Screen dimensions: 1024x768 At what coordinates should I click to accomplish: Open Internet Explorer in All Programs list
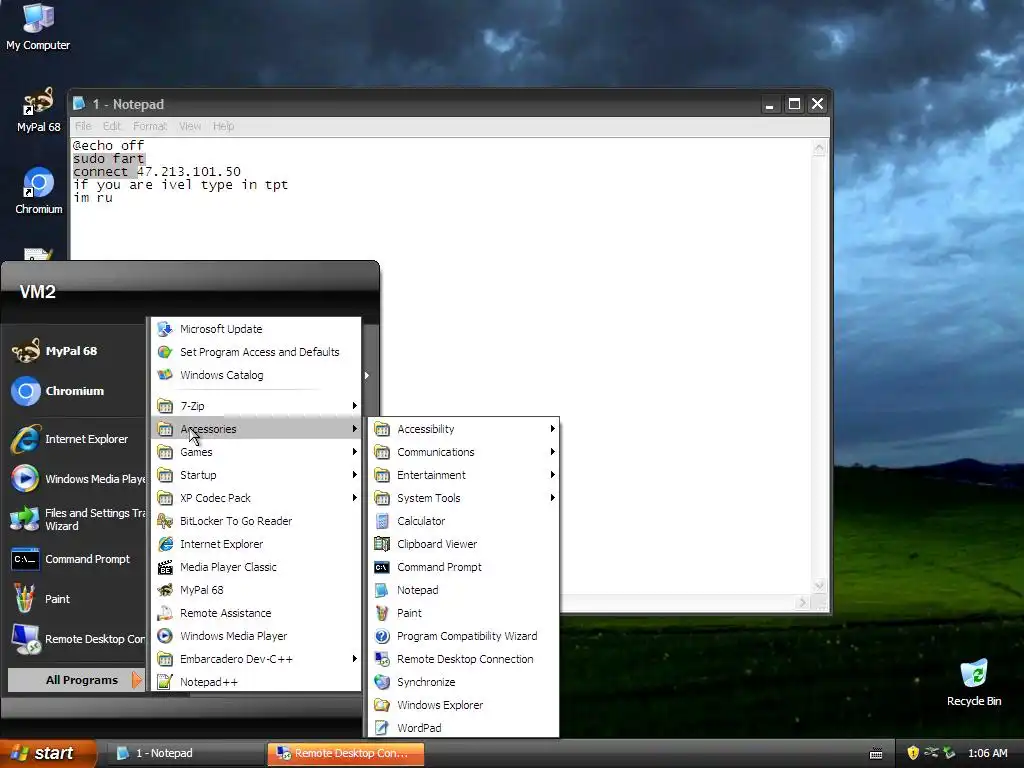256,544
